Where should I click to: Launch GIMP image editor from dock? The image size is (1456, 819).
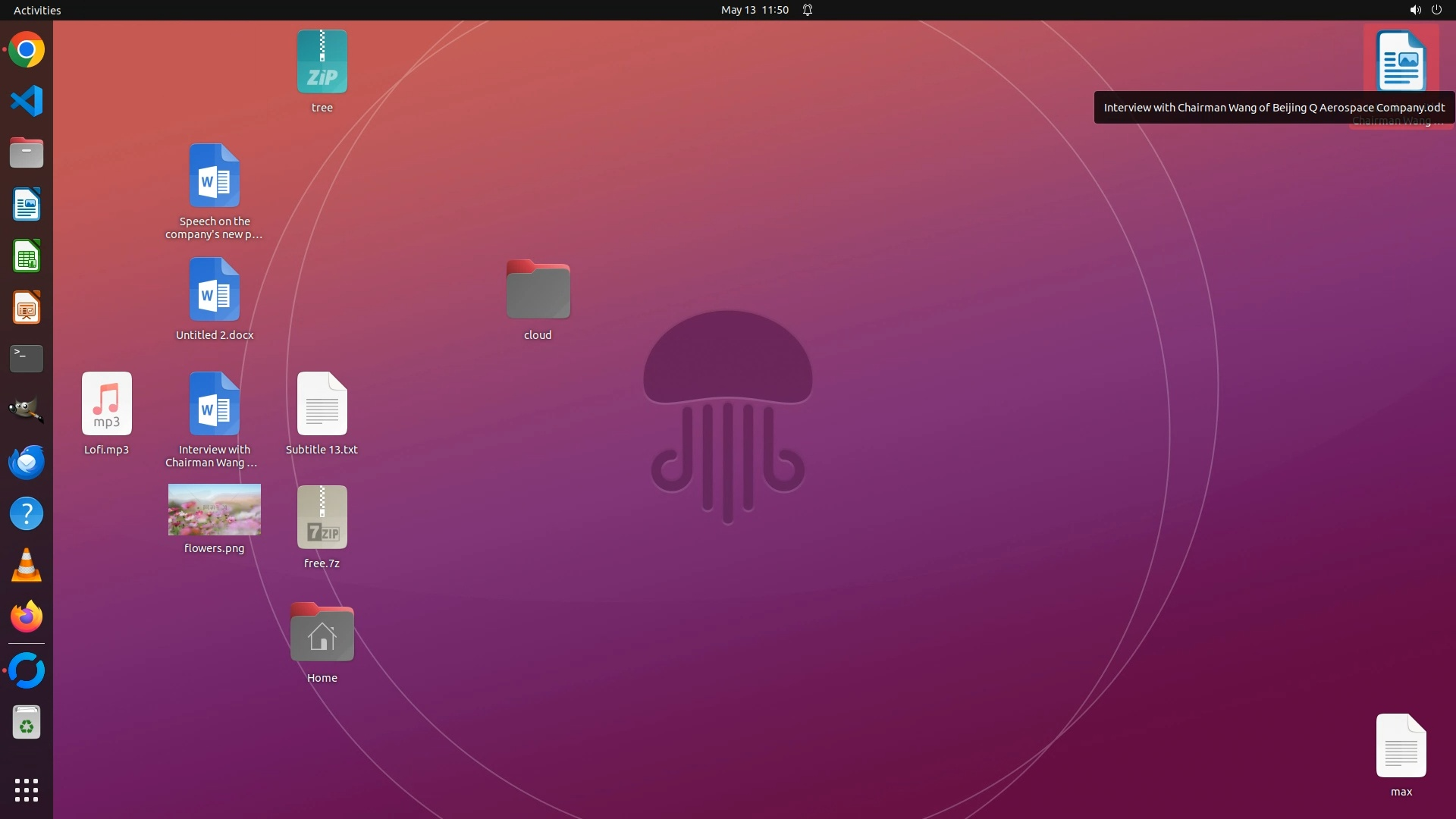click(x=27, y=410)
